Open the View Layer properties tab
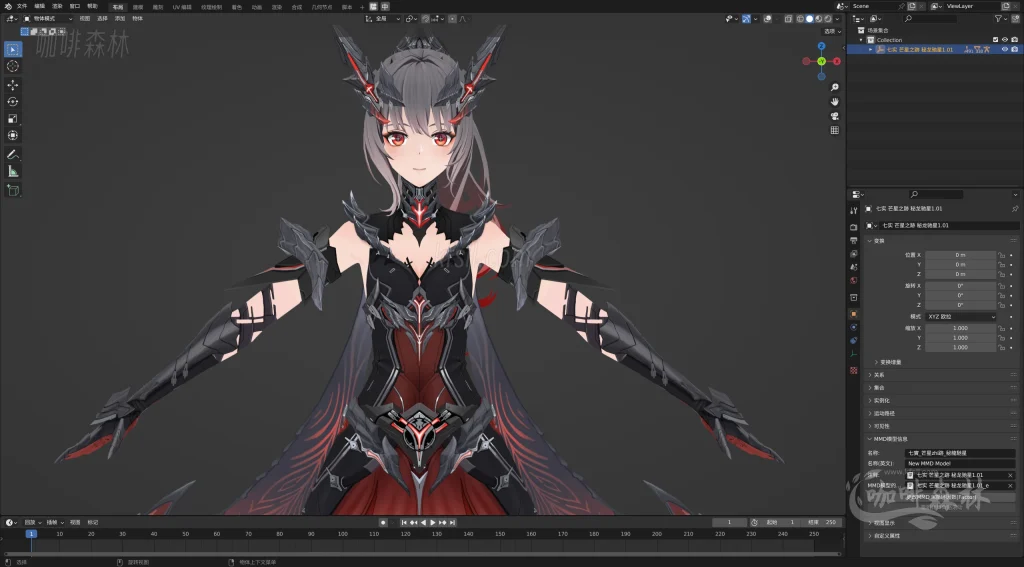 pos(854,253)
